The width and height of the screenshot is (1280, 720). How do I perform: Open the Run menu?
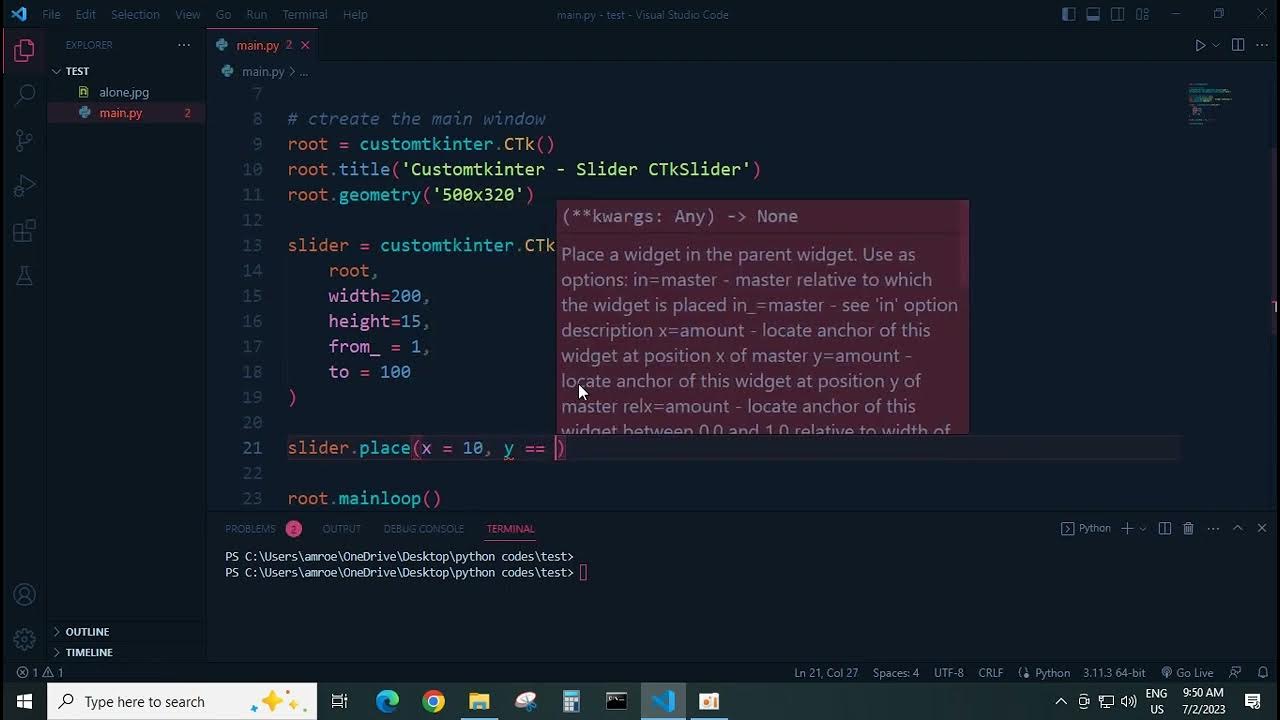coord(257,14)
